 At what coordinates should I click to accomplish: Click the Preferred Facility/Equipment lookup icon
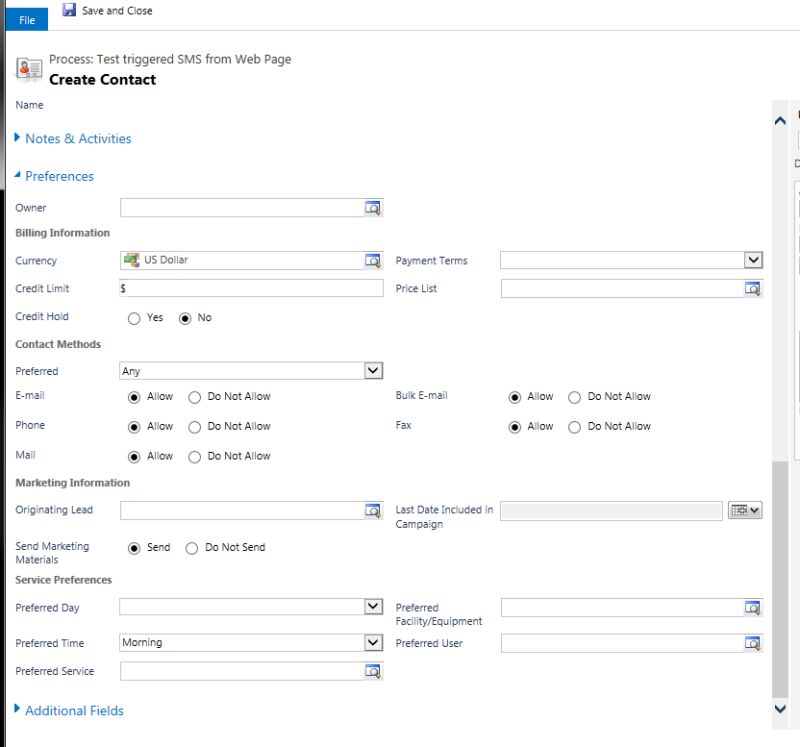tap(753, 608)
